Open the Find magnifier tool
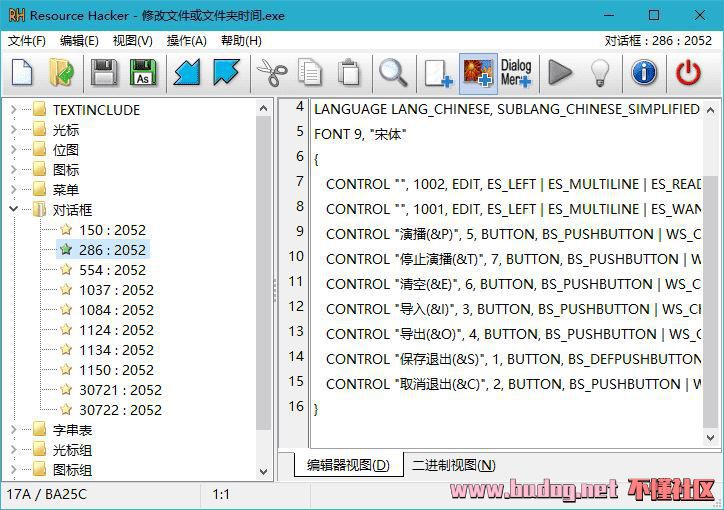This screenshot has width=724, height=510. (x=393, y=73)
